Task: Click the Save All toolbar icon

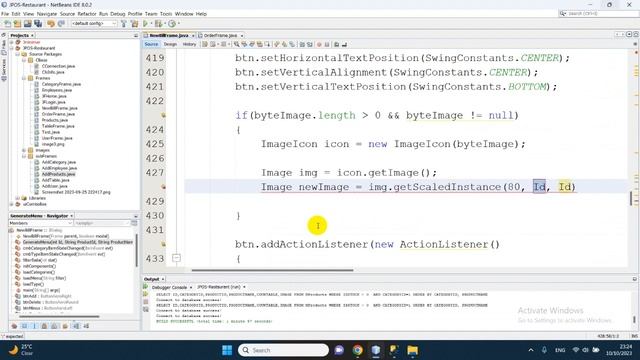Action: [x=38, y=24]
